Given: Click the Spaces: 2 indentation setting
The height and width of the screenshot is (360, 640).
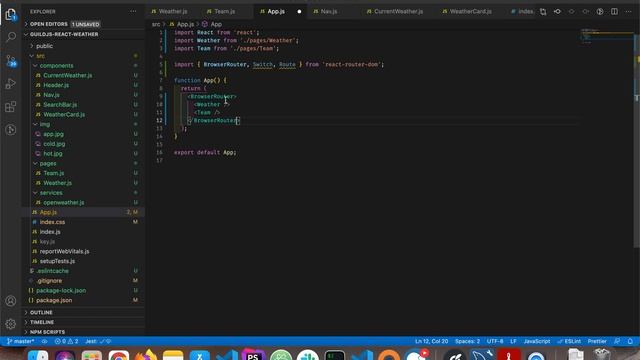Looking at the screenshot, I should tap(467, 341).
